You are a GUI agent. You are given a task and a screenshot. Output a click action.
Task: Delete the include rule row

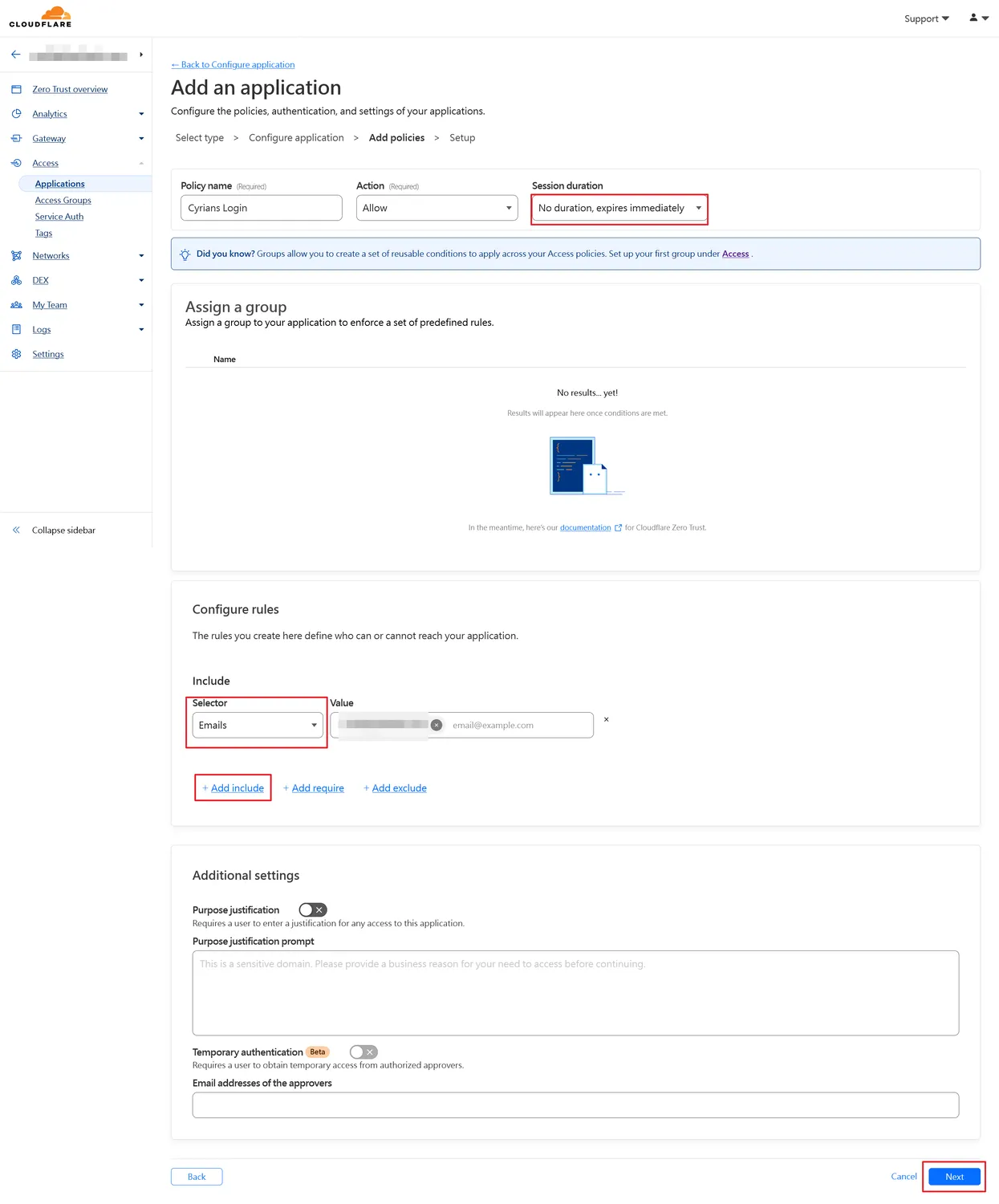point(606,719)
